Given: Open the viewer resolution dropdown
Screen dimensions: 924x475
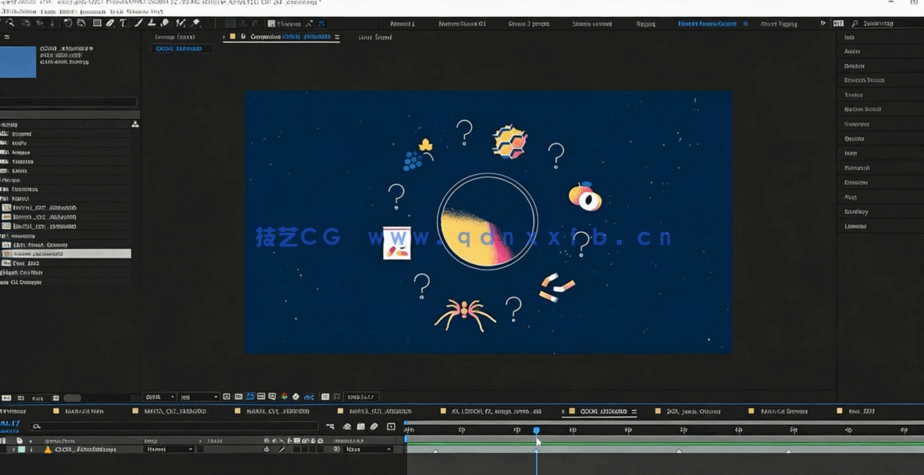Looking at the screenshot, I should [199, 397].
